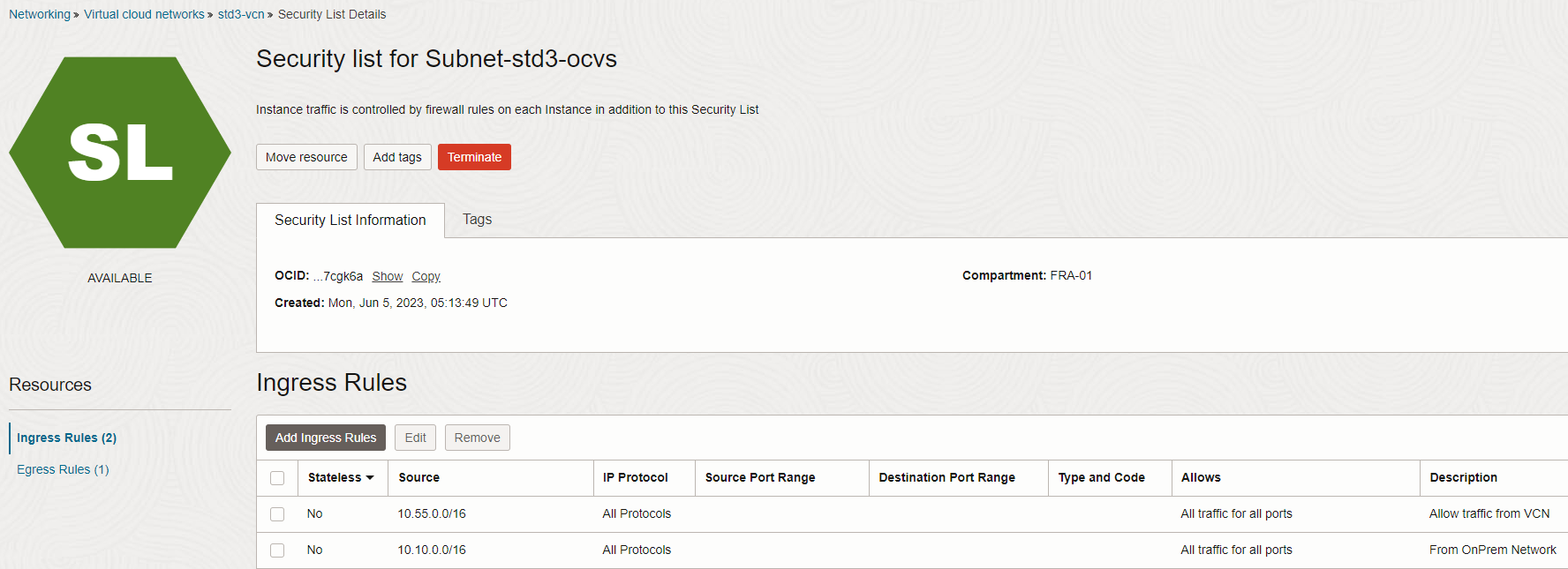Click the green SL security list icon
The height and width of the screenshot is (569, 1568).
pos(120,152)
